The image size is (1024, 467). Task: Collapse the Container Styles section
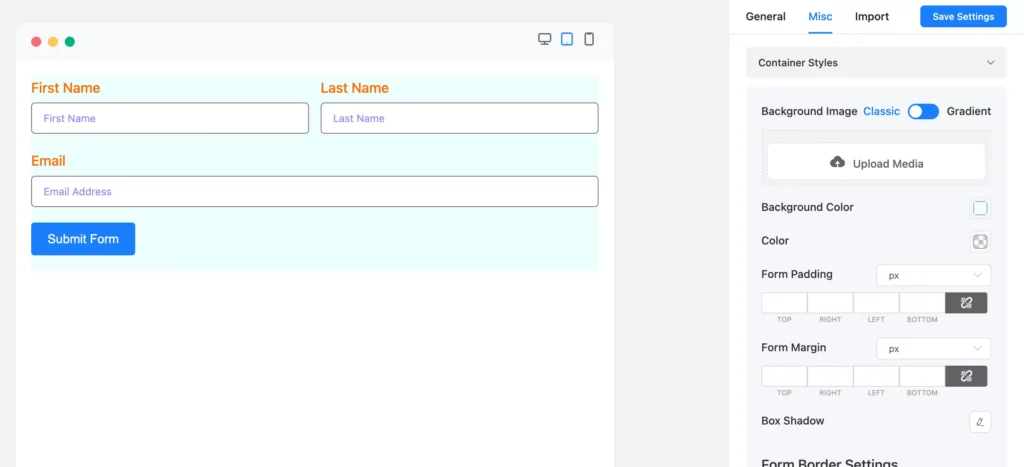876,63
